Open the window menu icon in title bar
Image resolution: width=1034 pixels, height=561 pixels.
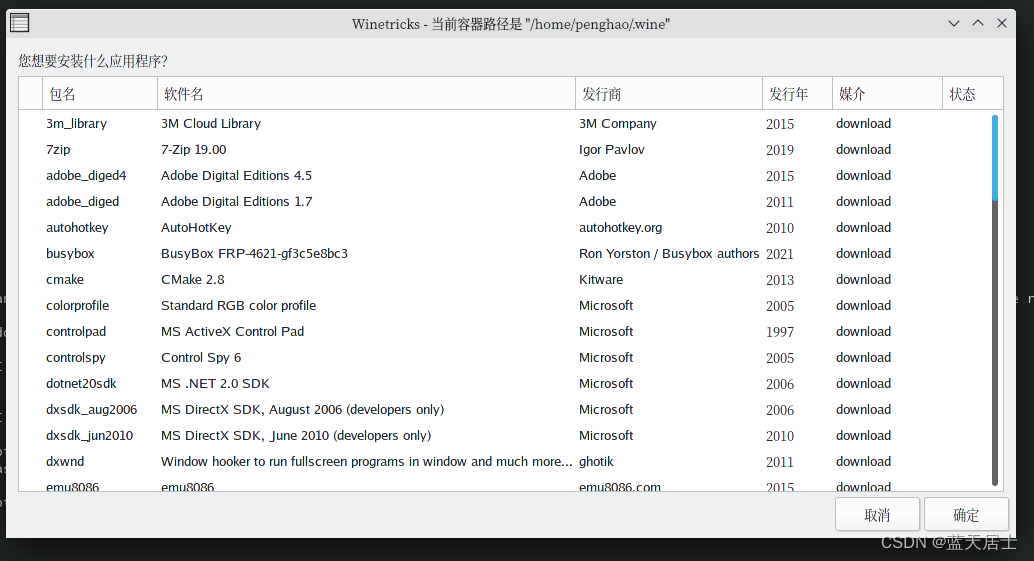20,23
